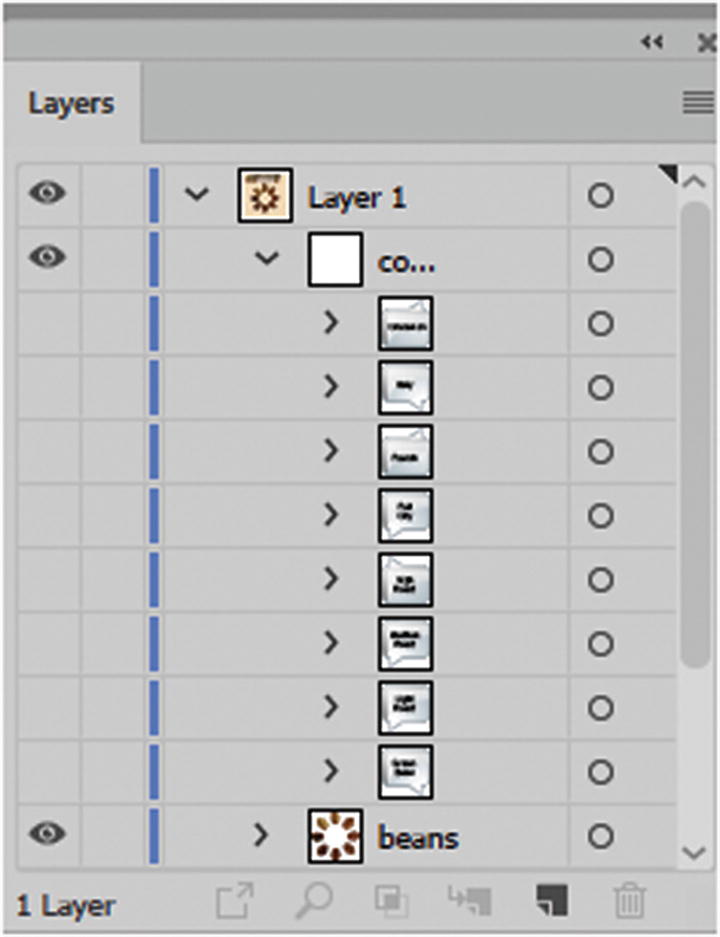
Task: Click the target circle for Layer 1
Action: (601, 196)
